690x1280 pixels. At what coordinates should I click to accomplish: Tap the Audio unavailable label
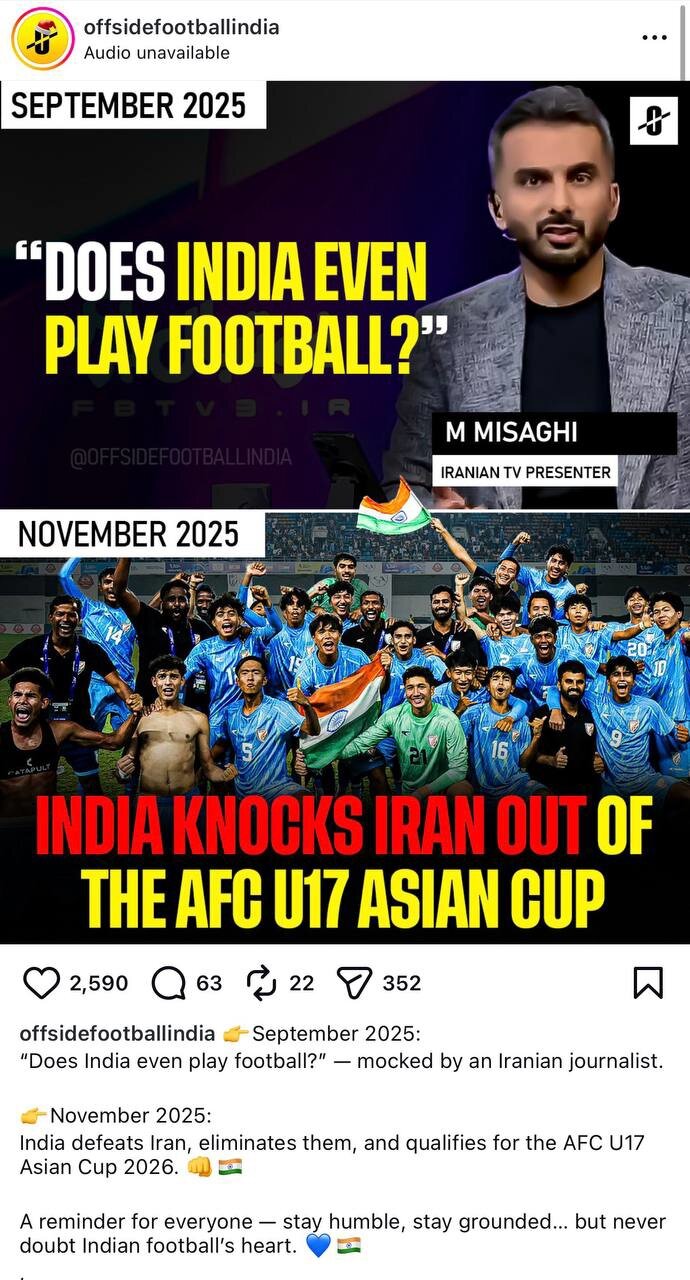pyautogui.click(x=157, y=53)
